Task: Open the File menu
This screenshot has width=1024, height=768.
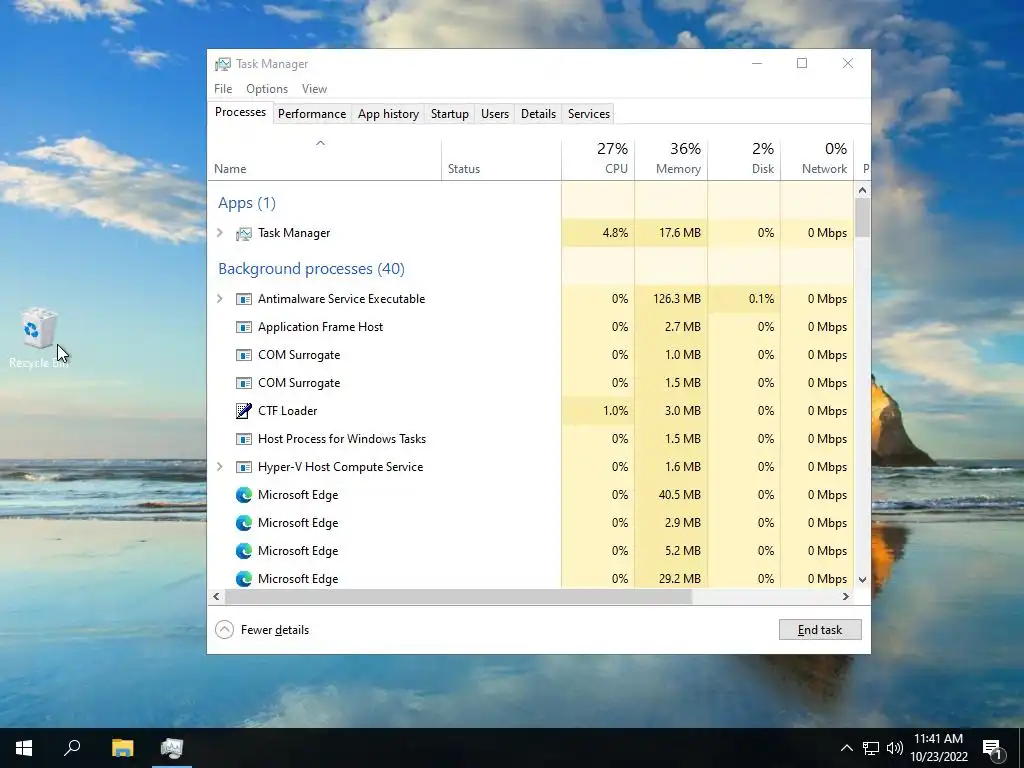Action: click(223, 89)
